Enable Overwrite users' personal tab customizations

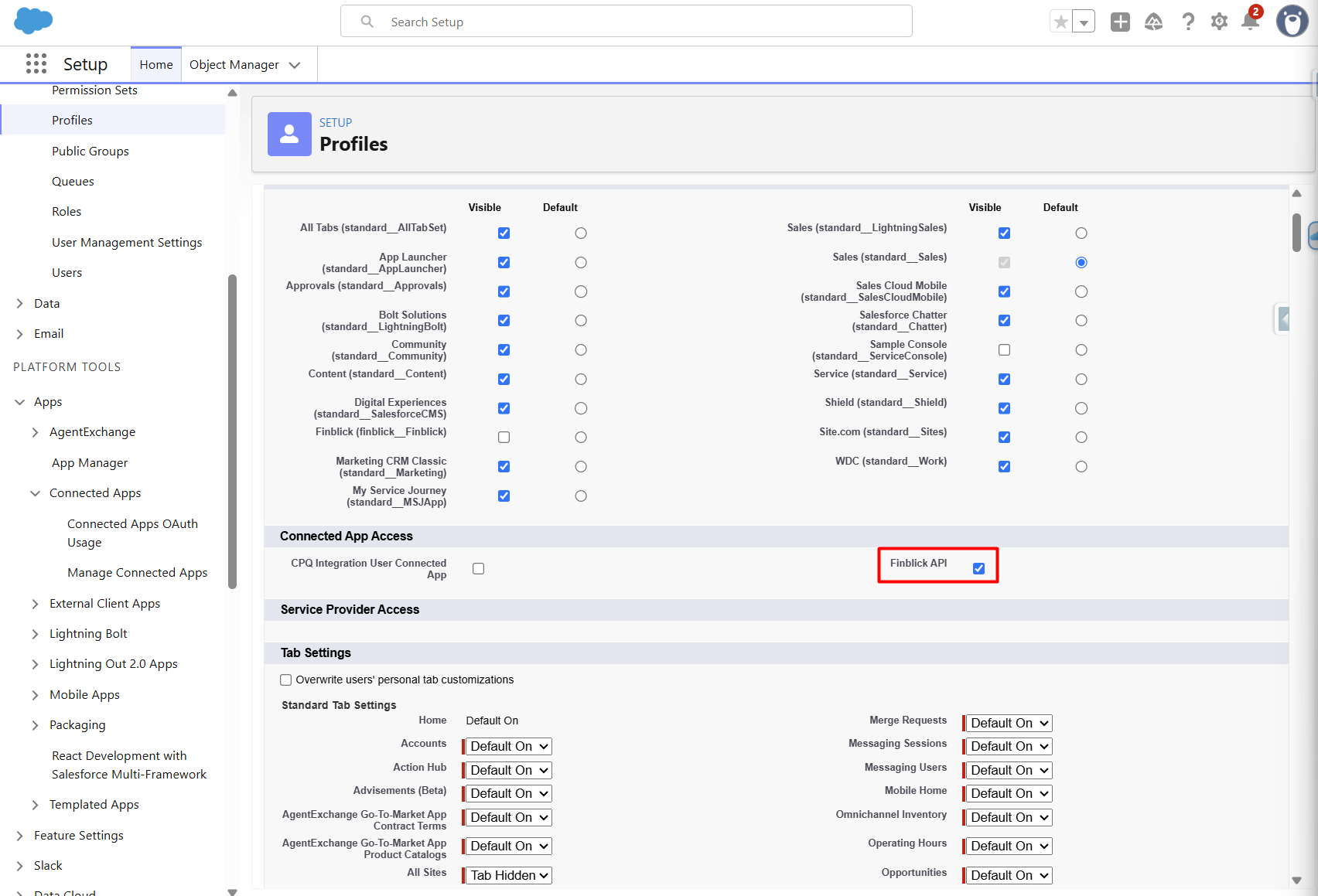286,680
